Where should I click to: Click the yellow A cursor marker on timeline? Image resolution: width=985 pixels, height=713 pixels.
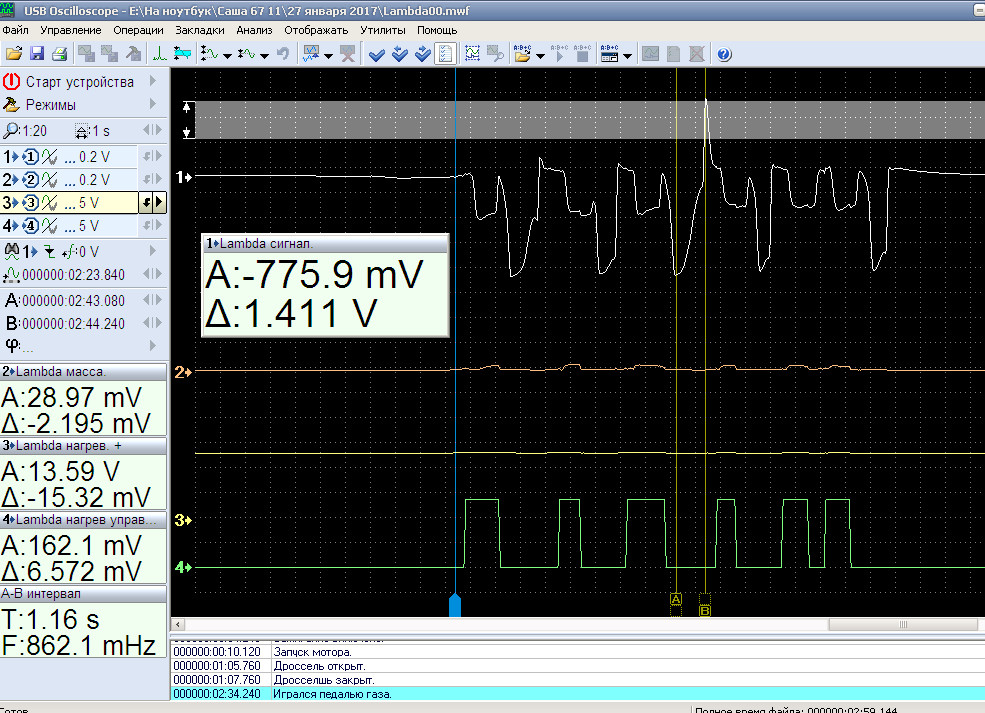click(x=675, y=599)
